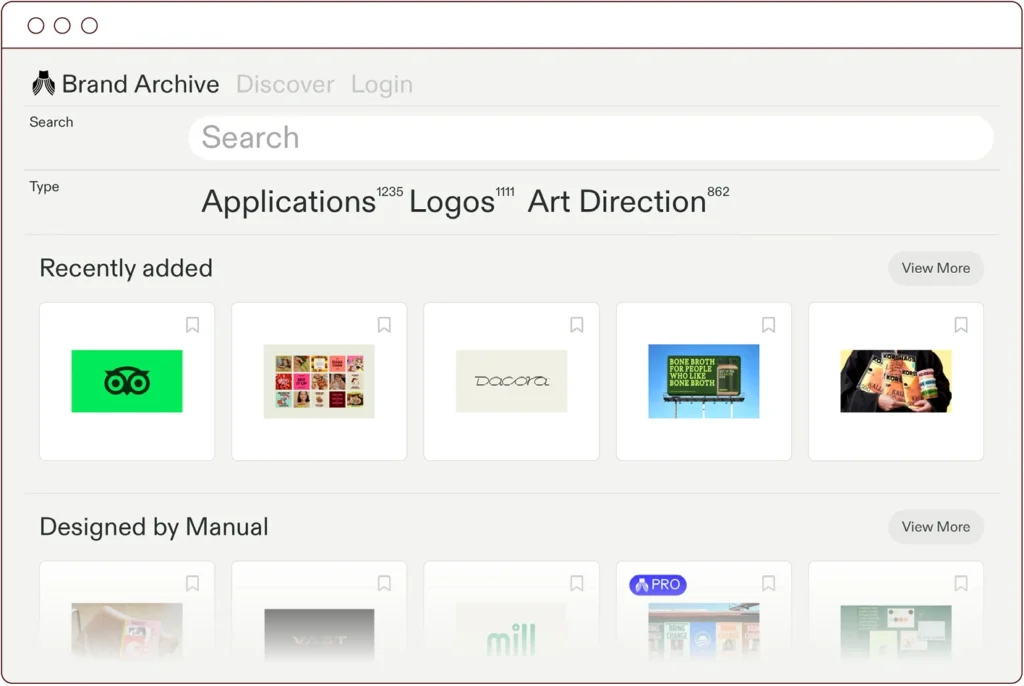The image size is (1024, 686).
Task: Bookmark the Dacora logo card
Action: [x=577, y=325]
